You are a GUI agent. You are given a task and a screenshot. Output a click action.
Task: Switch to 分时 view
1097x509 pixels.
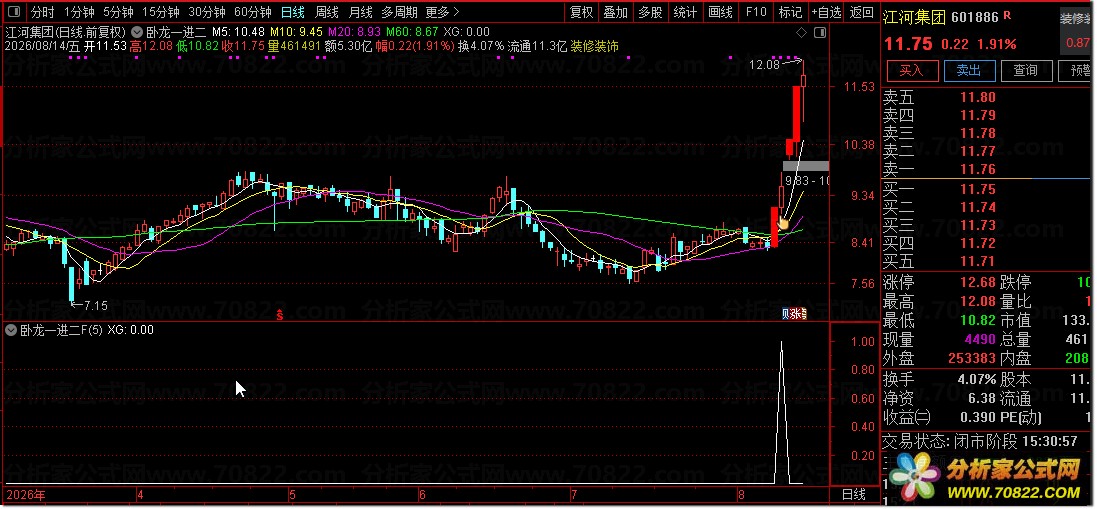tap(43, 12)
